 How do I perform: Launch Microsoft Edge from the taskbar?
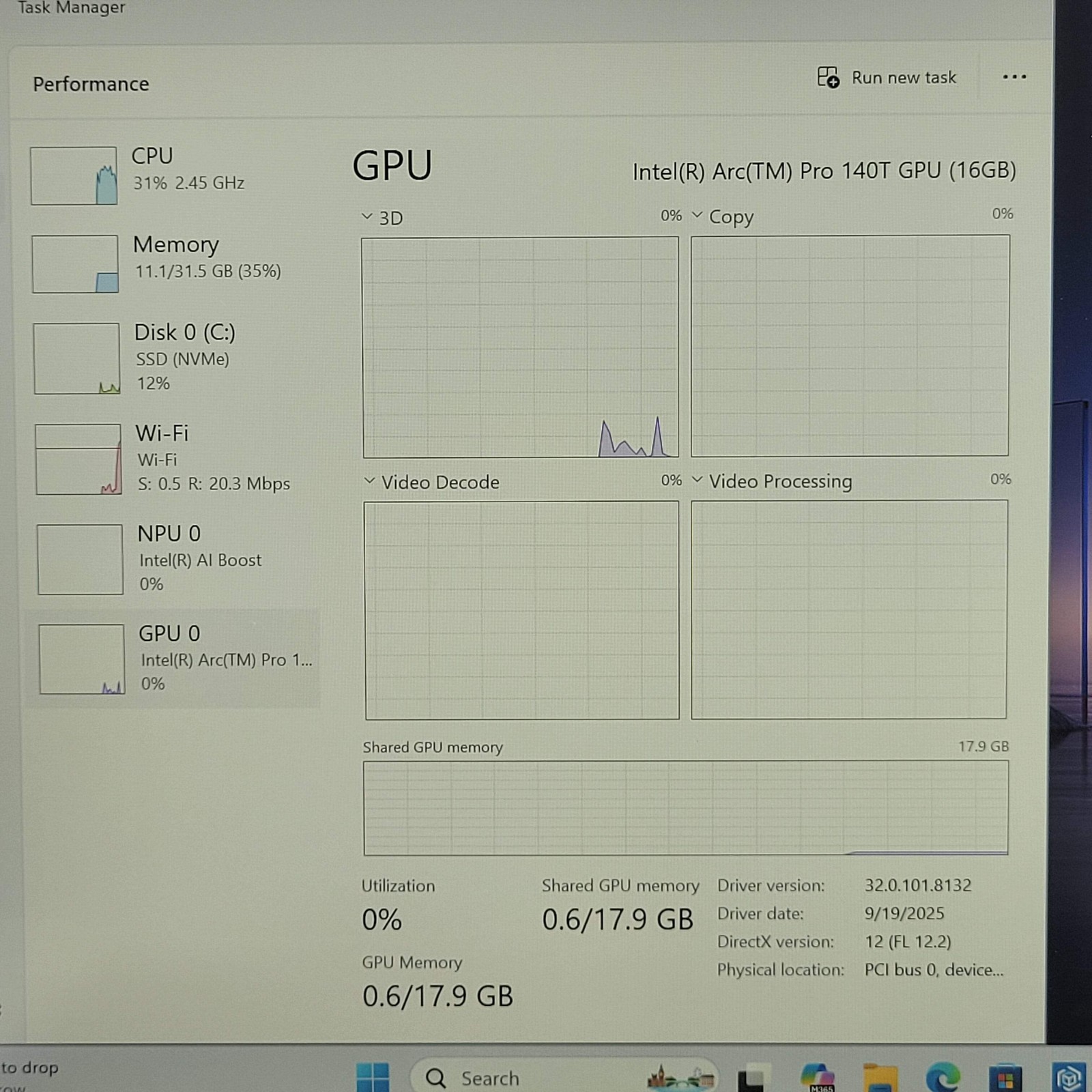point(943,1078)
